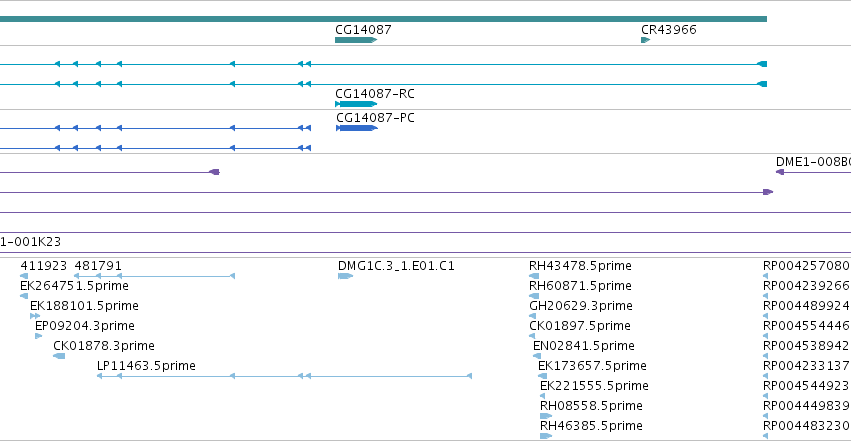Select the RH60871.5prime EST label

[580, 286]
